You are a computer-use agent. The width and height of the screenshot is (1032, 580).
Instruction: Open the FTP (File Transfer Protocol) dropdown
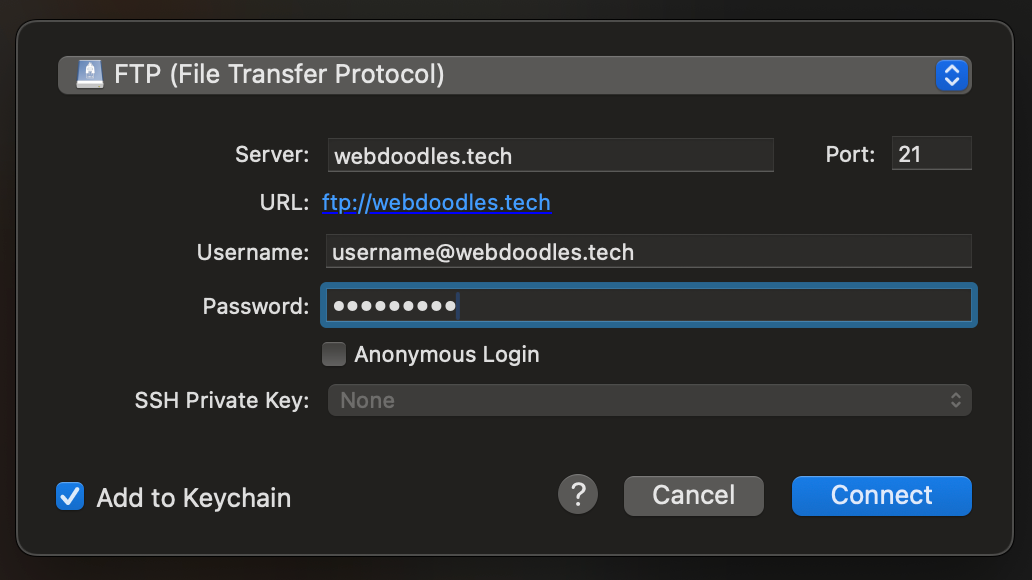pos(500,75)
